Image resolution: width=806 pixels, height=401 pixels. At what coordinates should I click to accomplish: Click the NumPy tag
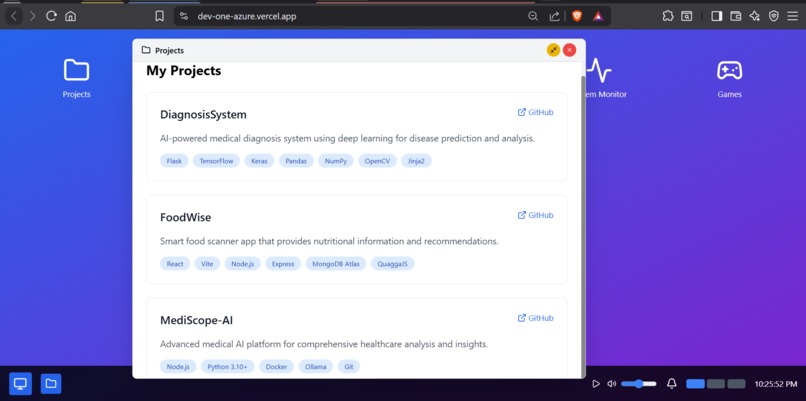tap(336, 161)
